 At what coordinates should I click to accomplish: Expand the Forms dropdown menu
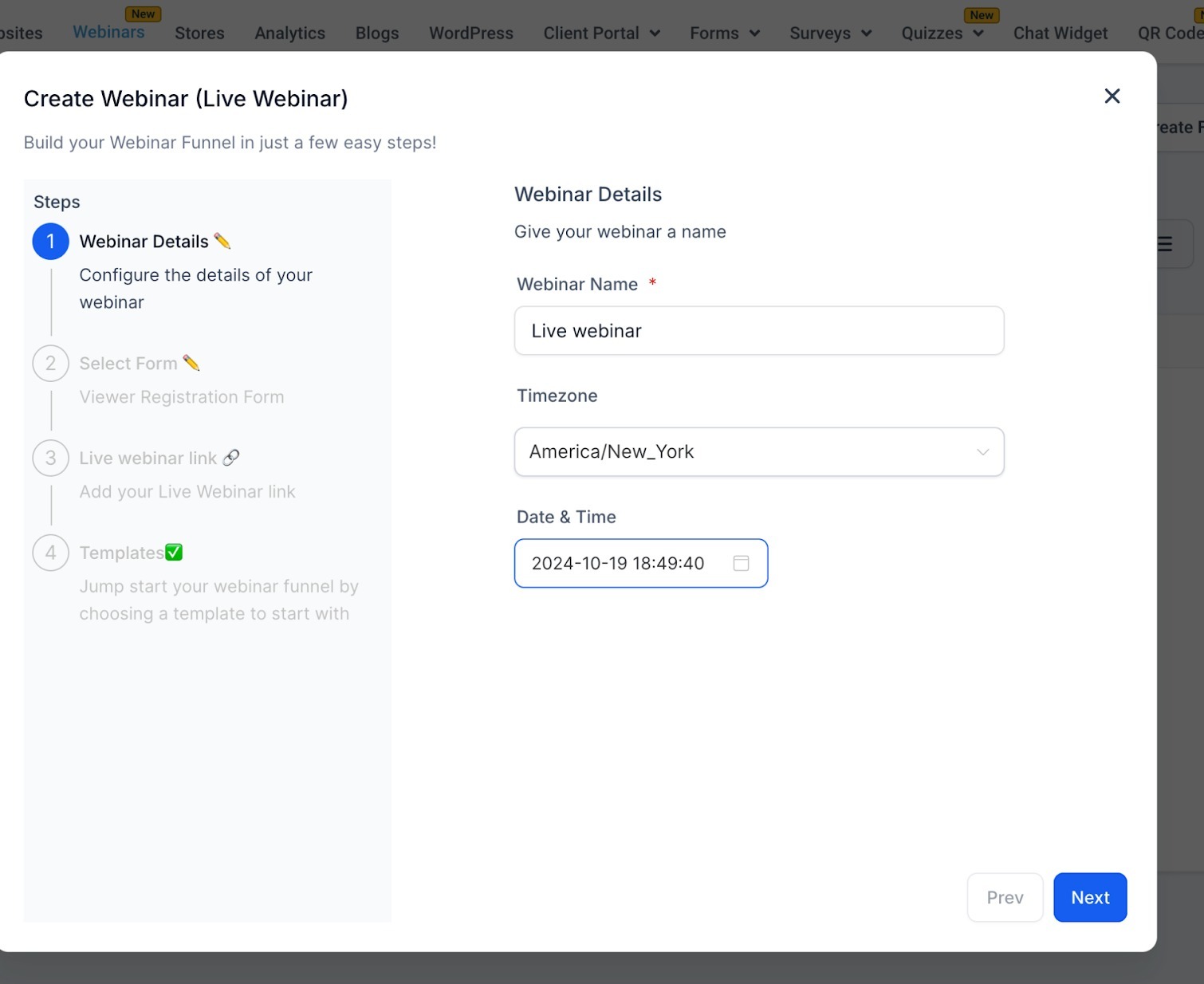click(x=725, y=33)
